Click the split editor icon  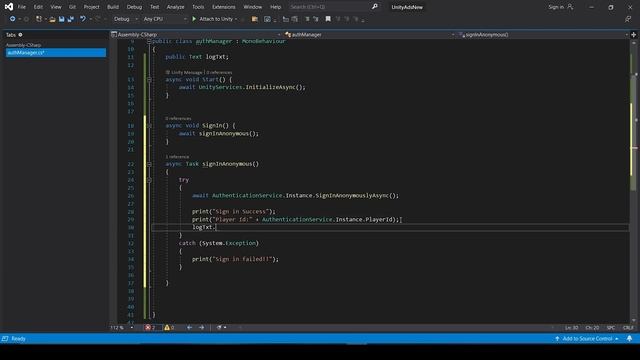tap(633, 35)
